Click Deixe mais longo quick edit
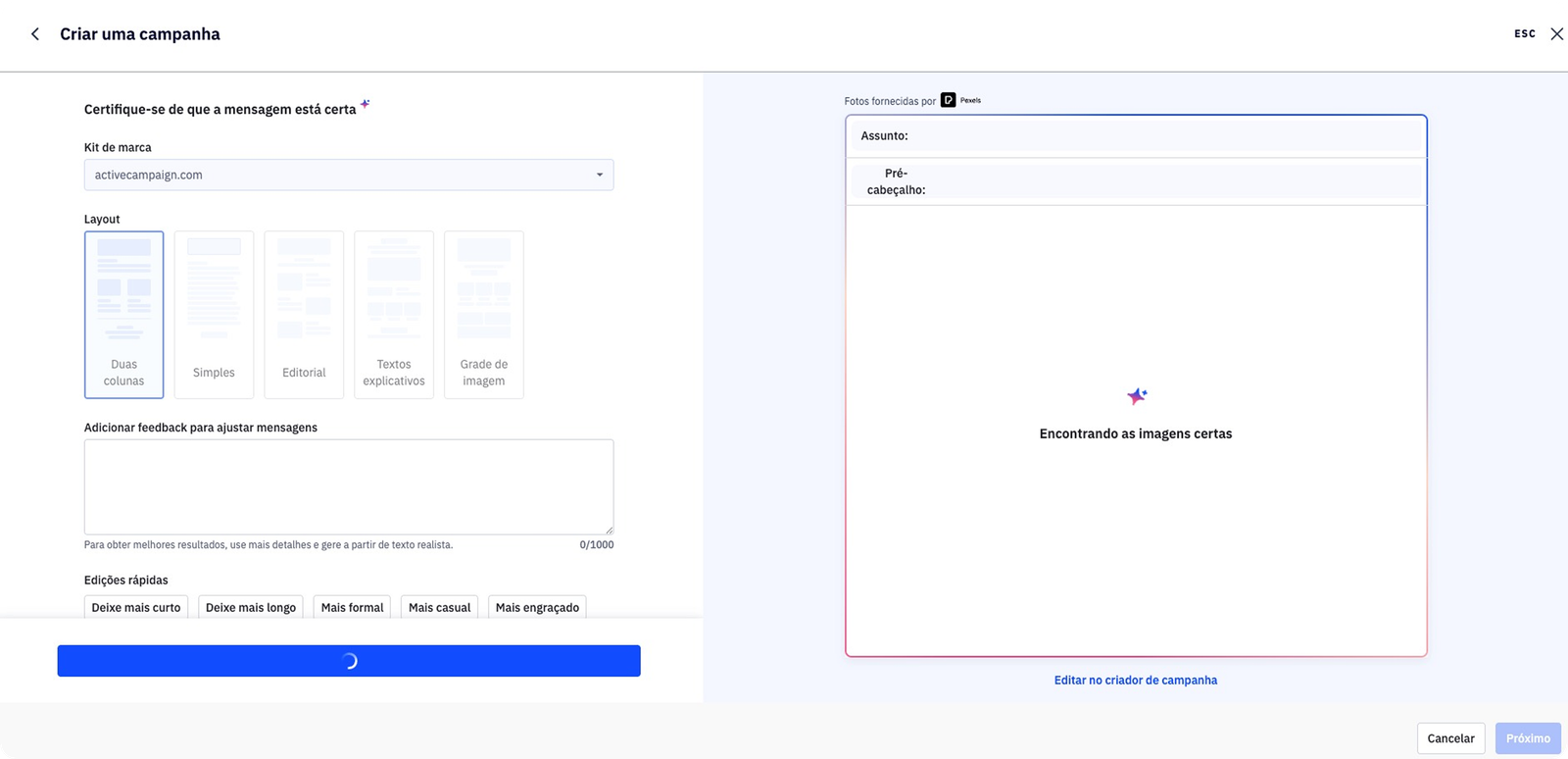Image resolution: width=1568 pixels, height=759 pixels. tap(251, 607)
